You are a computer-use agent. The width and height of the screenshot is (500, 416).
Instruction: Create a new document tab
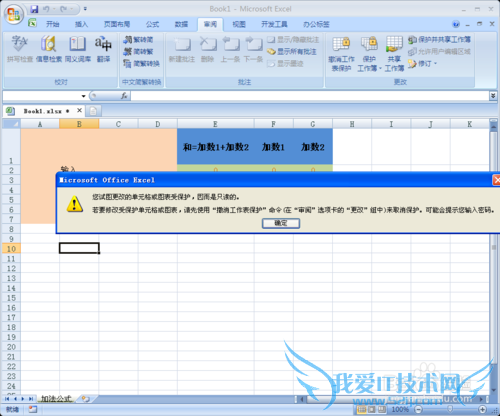click(93, 111)
